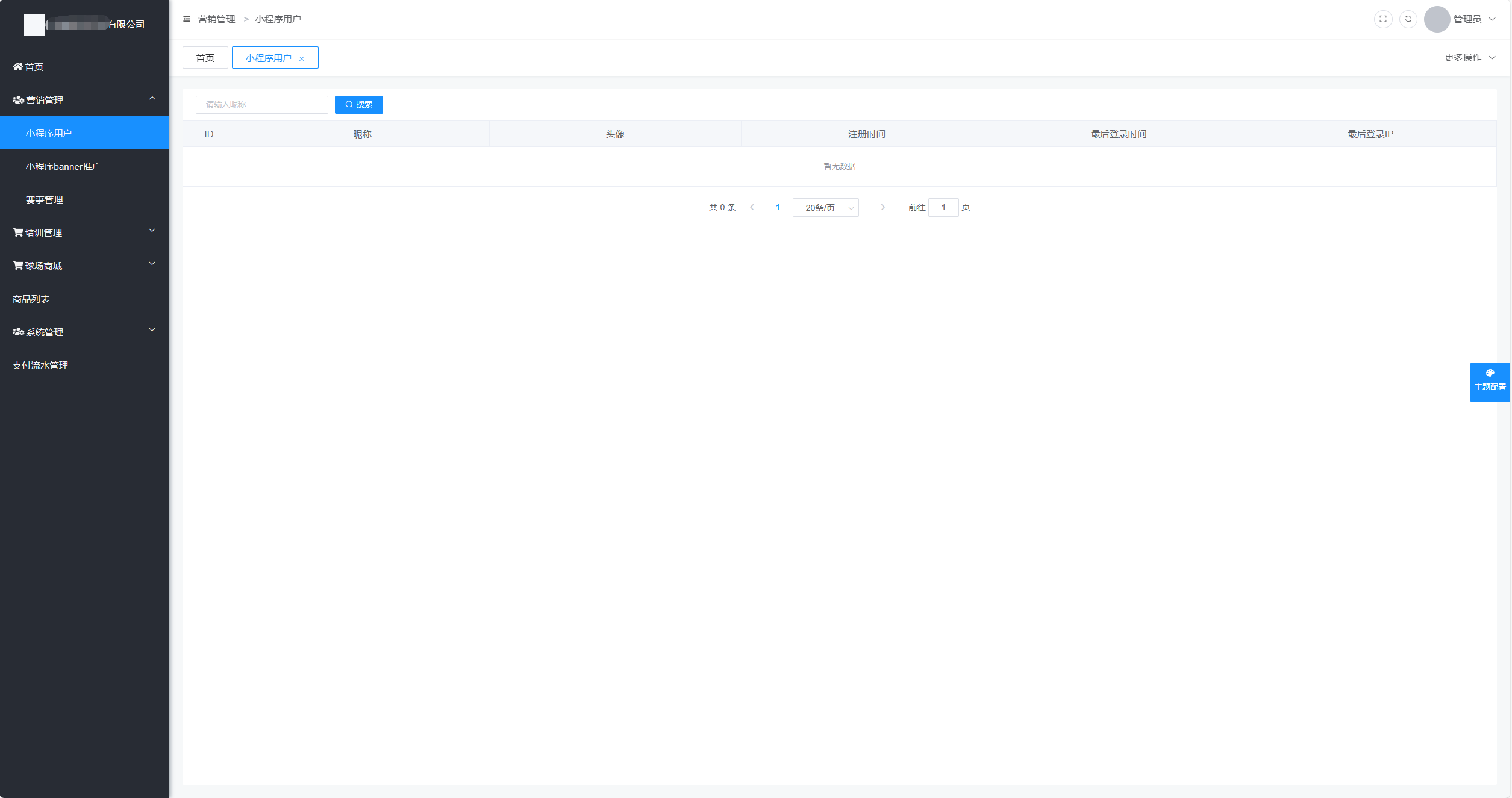Click the 暂无数据 empty table text
The width and height of the screenshot is (1512, 798).
click(x=840, y=166)
